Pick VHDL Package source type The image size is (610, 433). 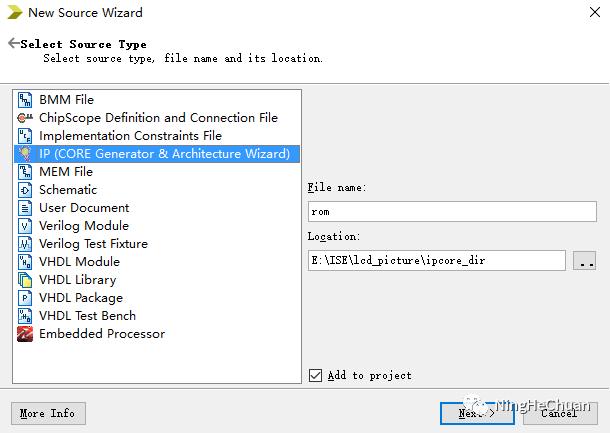(x=81, y=298)
